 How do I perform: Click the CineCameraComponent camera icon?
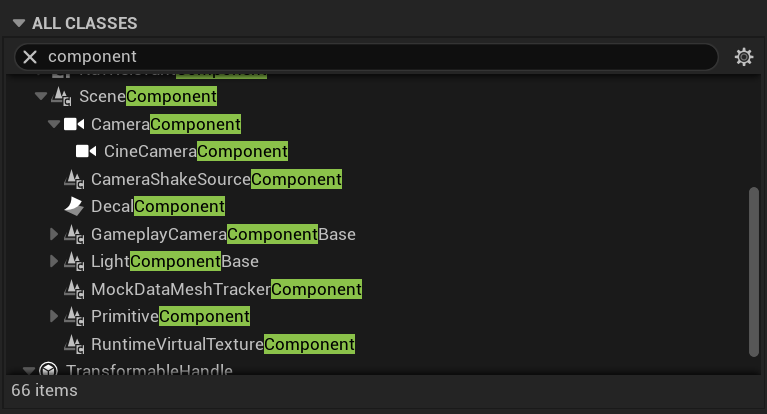(x=87, y=152)
